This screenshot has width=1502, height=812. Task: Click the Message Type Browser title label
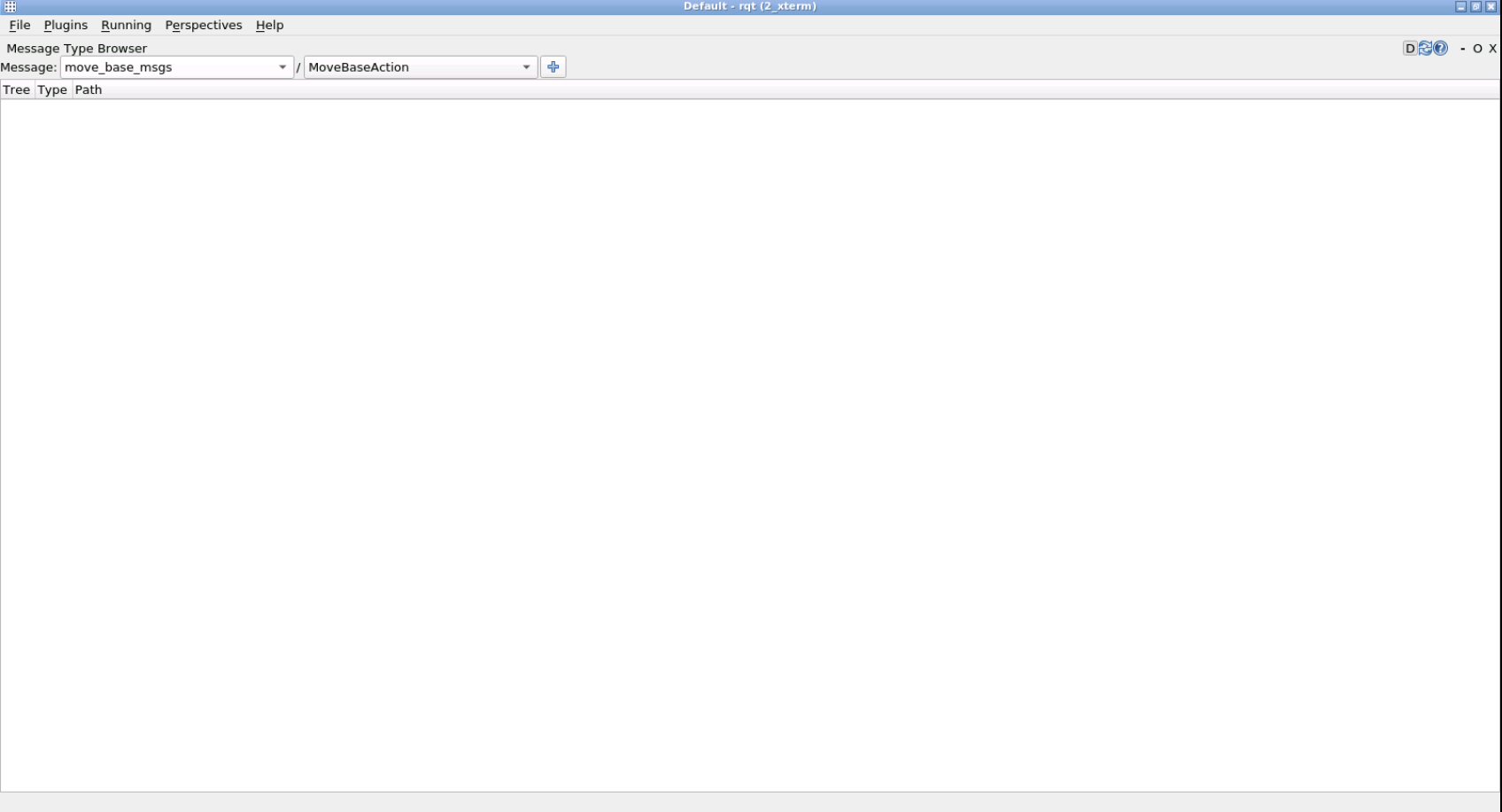tap(77, 49)
